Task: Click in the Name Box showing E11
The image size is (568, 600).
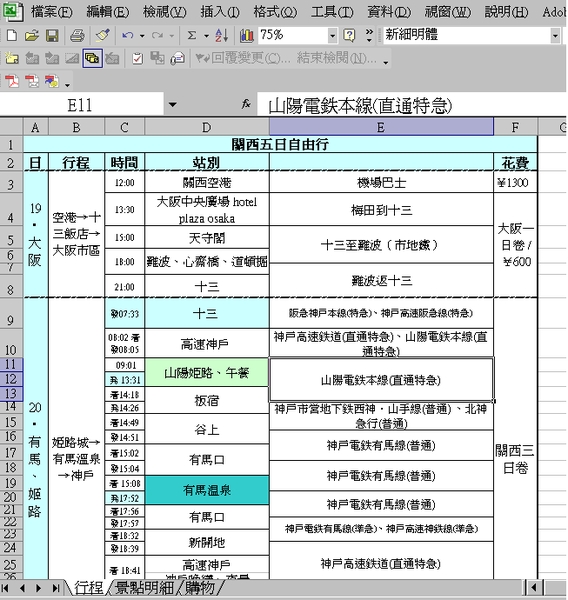Action: [x=82, y=104]
